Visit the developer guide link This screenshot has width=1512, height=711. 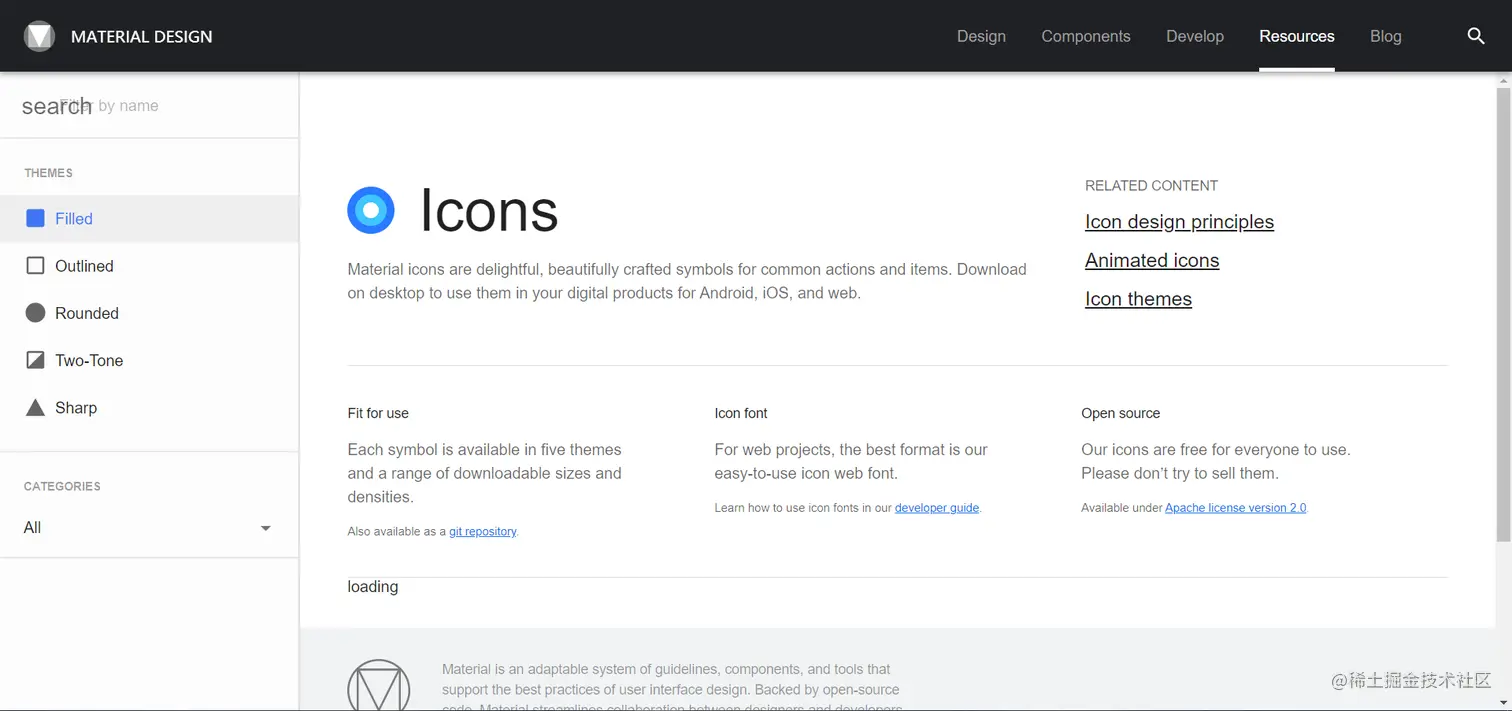click(936, 508)
